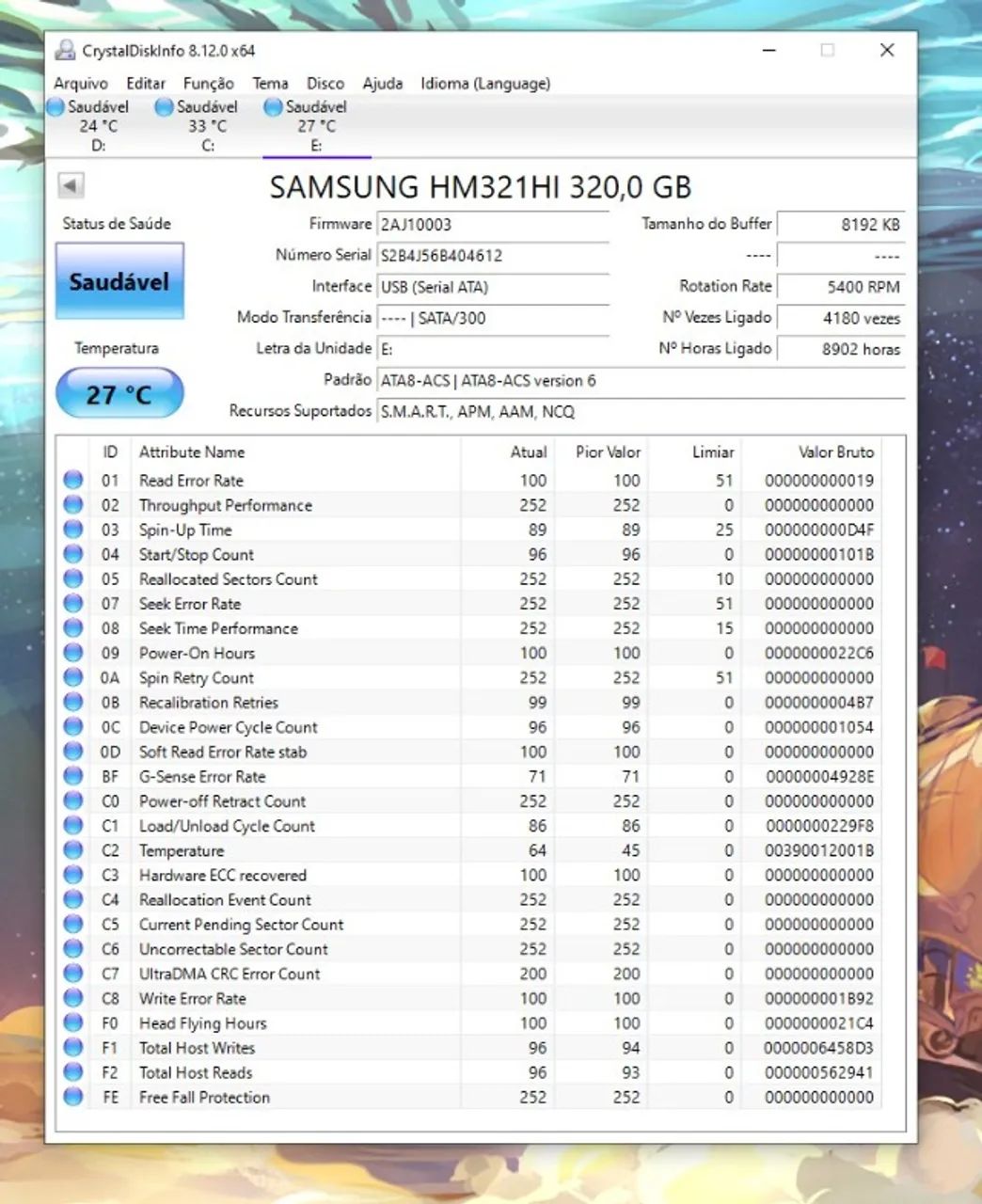
Task: Select the G-Sense Error Rate attribute name
Action: click(x=202, y=777)
